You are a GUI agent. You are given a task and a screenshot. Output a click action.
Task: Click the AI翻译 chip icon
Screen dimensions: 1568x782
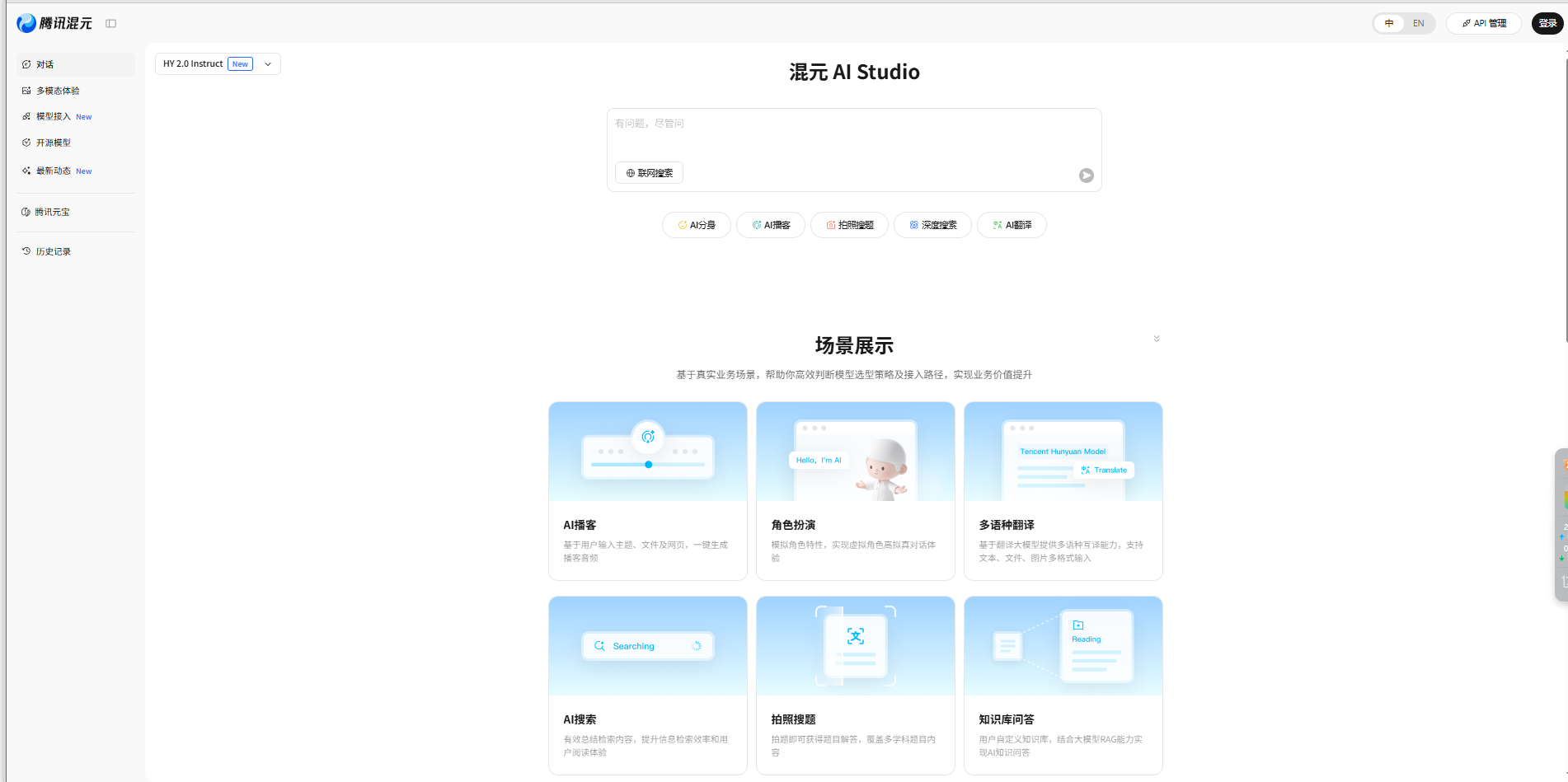coord(998,225)
